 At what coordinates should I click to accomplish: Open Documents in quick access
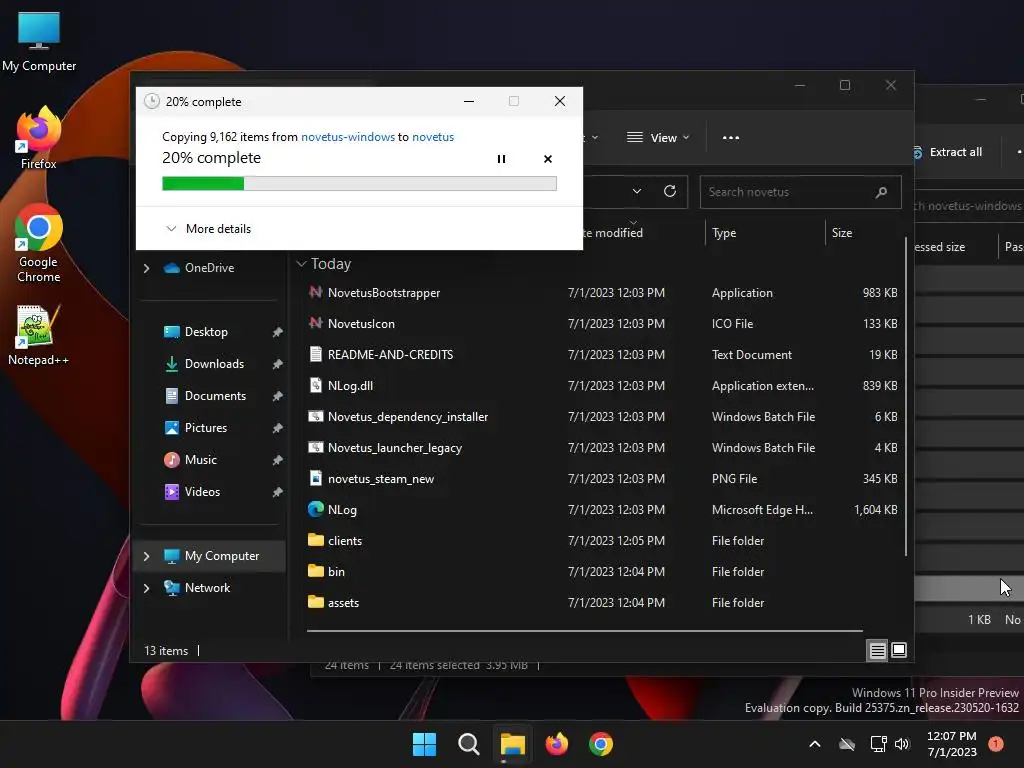coord(215,396)
